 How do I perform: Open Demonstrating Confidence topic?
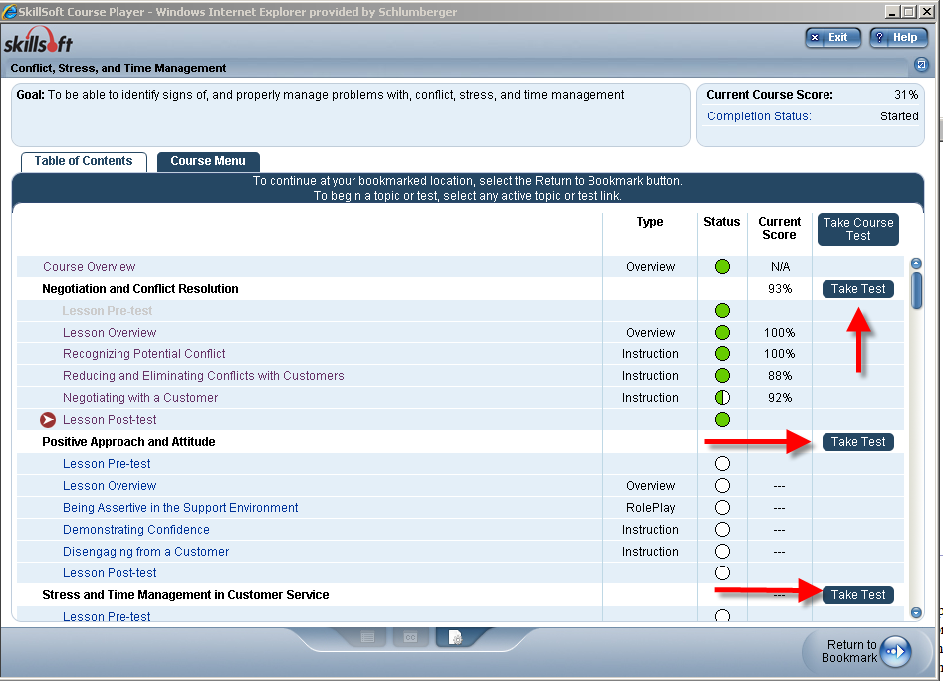coord(137,530)
